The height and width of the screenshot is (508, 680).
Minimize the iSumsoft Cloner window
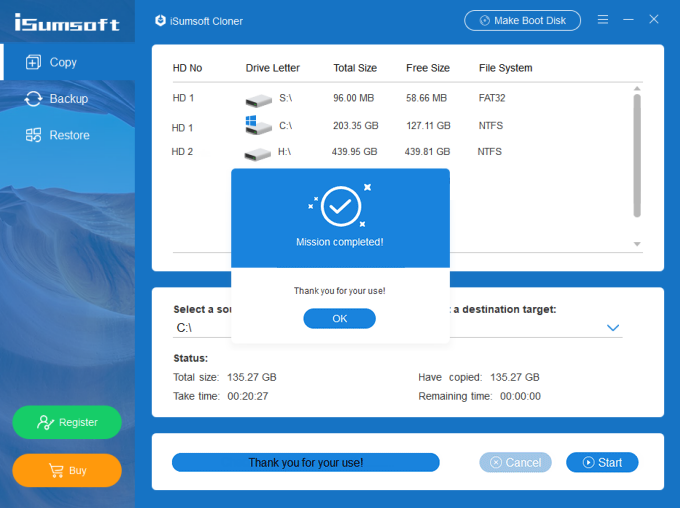coord(628,20)
